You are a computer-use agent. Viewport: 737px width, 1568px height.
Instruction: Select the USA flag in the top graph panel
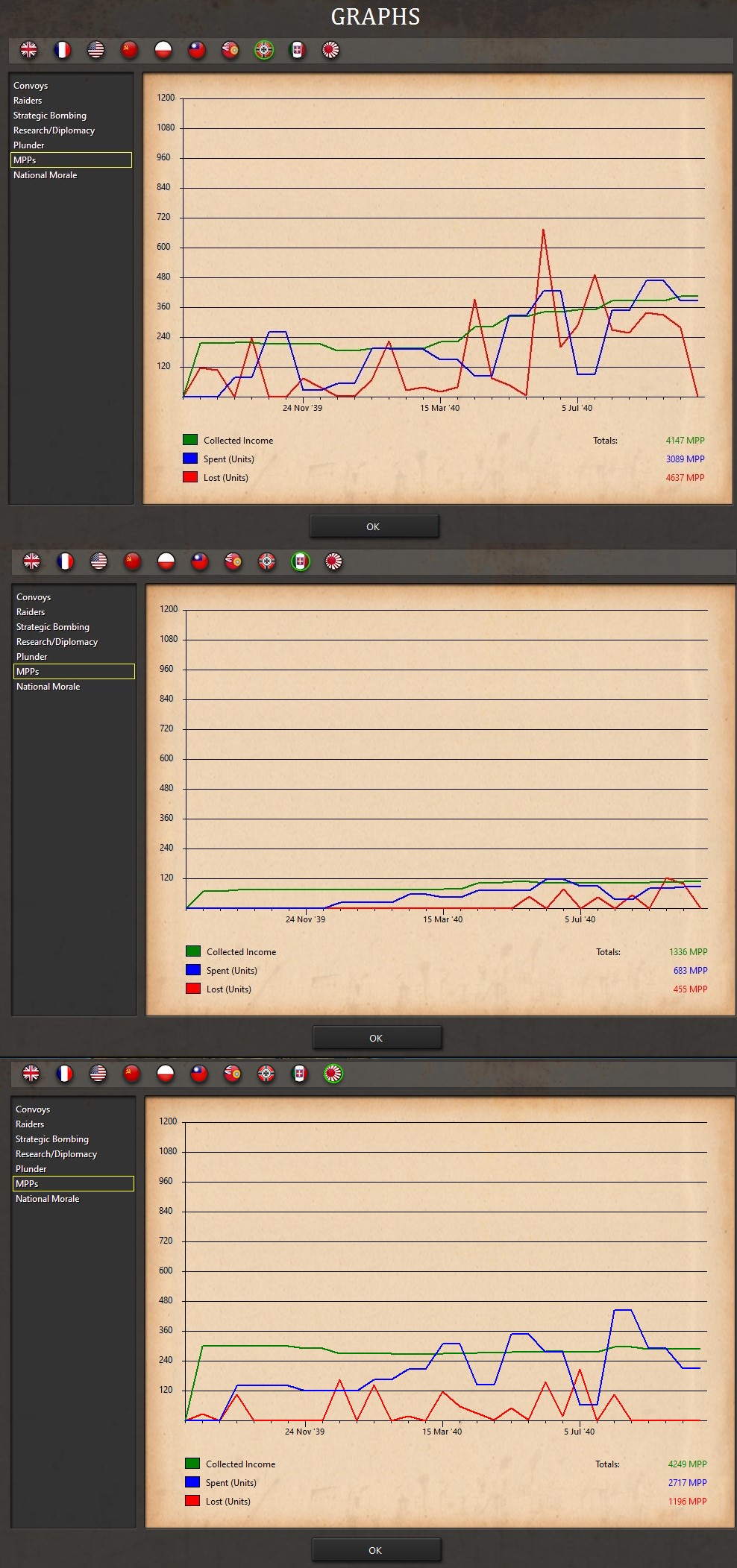[x=95, y=50]
